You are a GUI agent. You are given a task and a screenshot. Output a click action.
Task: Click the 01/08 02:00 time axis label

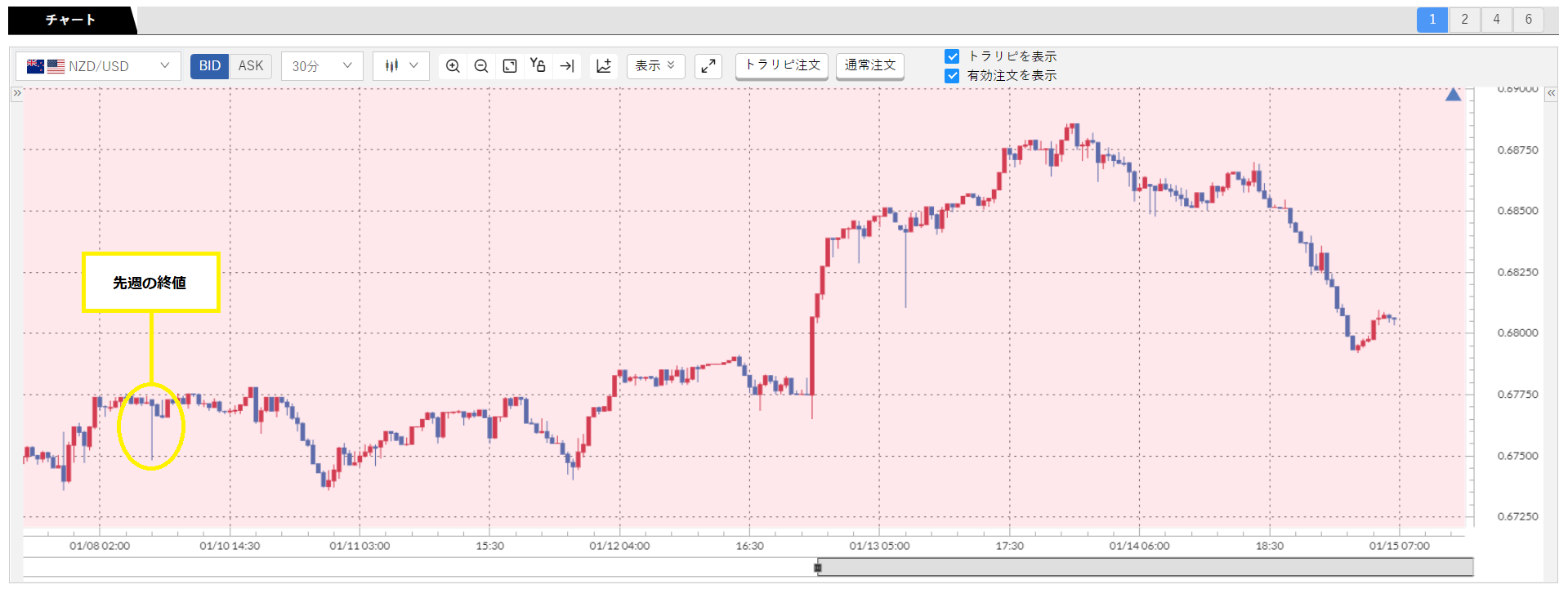click(100, 546)
